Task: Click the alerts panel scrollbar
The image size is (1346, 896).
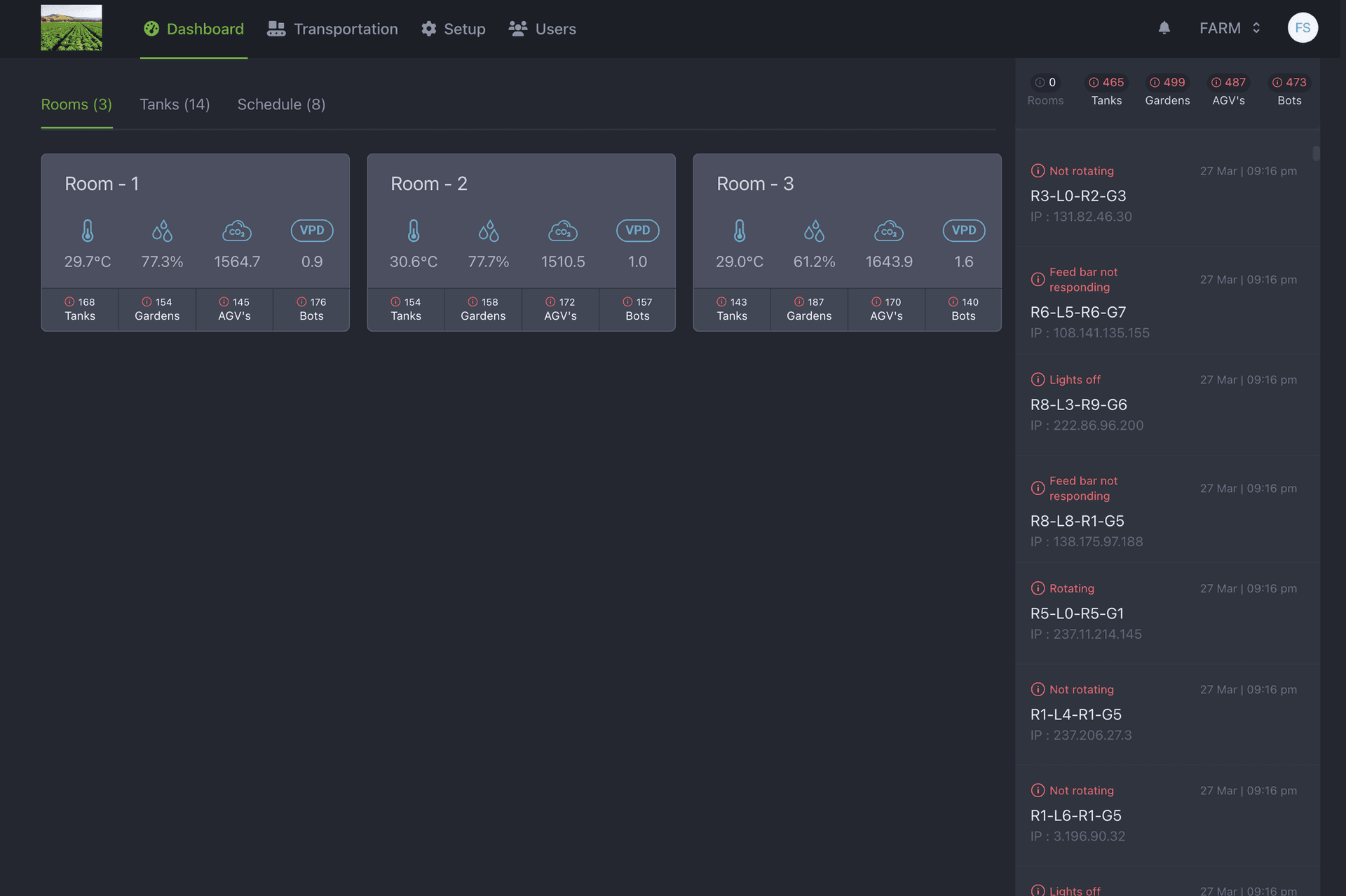Action: 1316,153
